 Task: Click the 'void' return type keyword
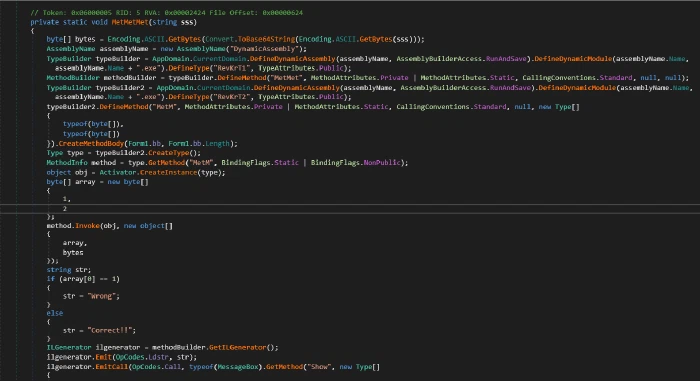click(x=99, y=22)
